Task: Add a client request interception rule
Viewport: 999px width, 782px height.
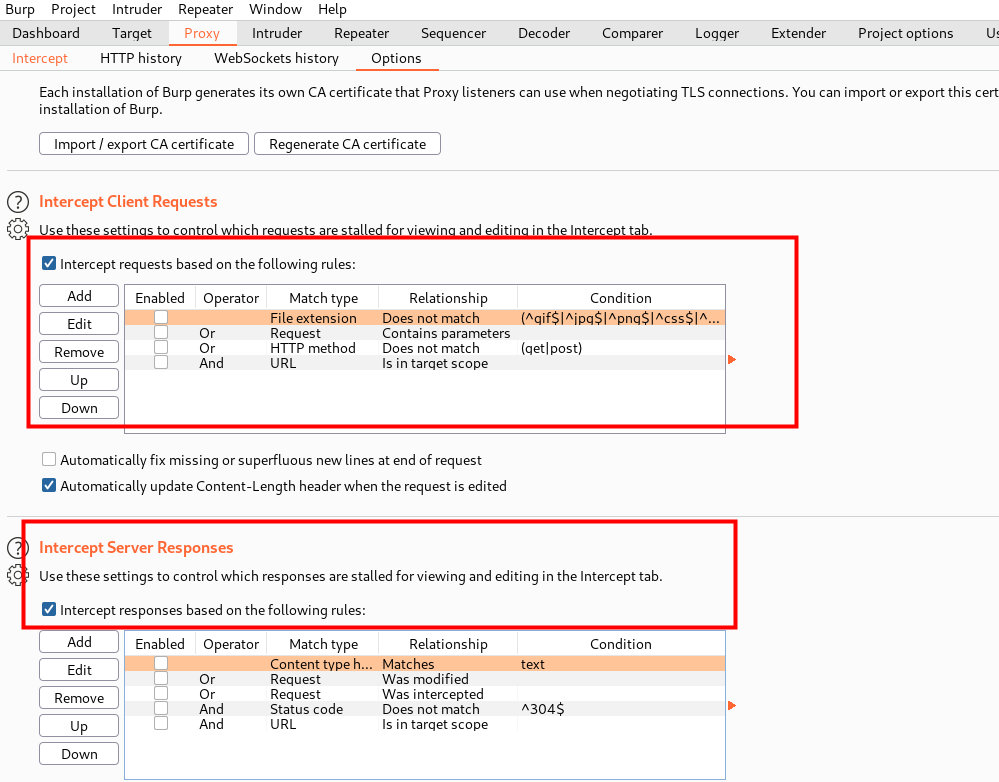Action: (79, 296)
